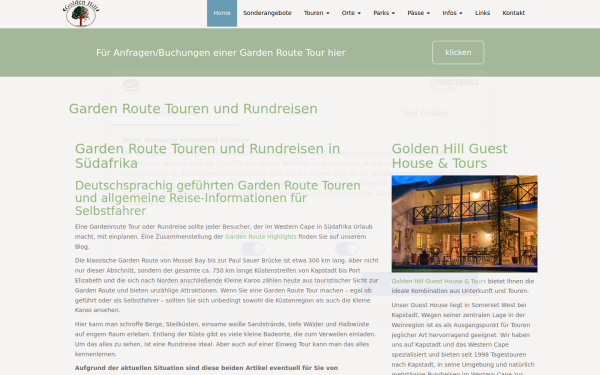Go to the Links page
Screen dimensions: 600x375
point(482,13)
